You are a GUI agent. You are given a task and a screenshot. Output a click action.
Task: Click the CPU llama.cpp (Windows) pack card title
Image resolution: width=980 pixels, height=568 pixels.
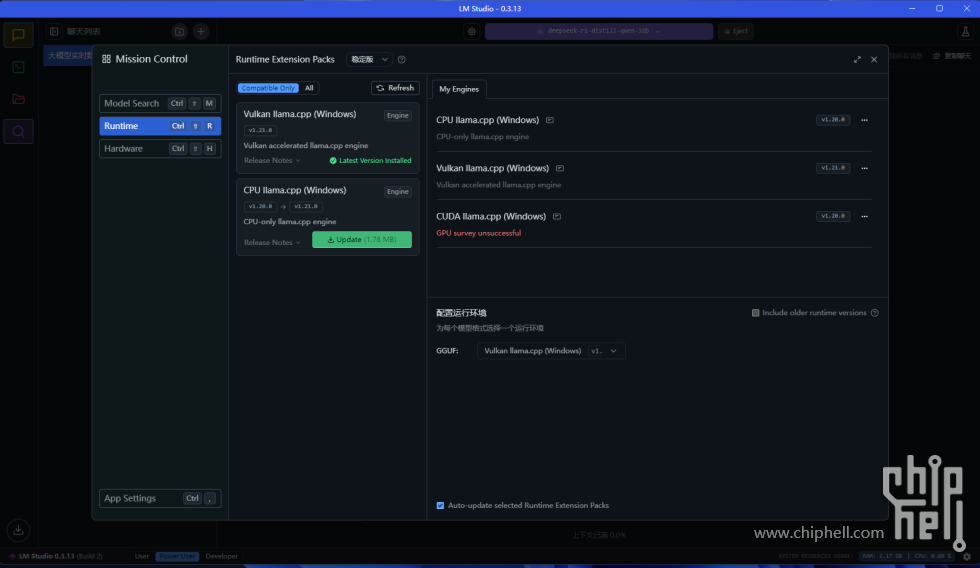click(x=294, y=191)
